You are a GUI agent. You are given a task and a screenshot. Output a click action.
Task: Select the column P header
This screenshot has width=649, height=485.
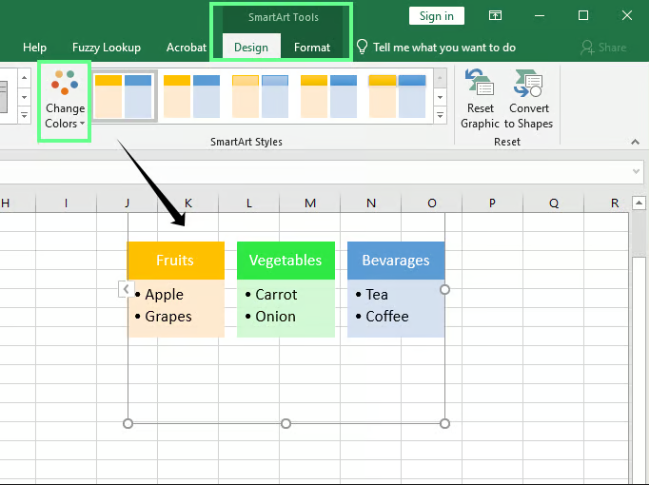(x=492, y=203)
